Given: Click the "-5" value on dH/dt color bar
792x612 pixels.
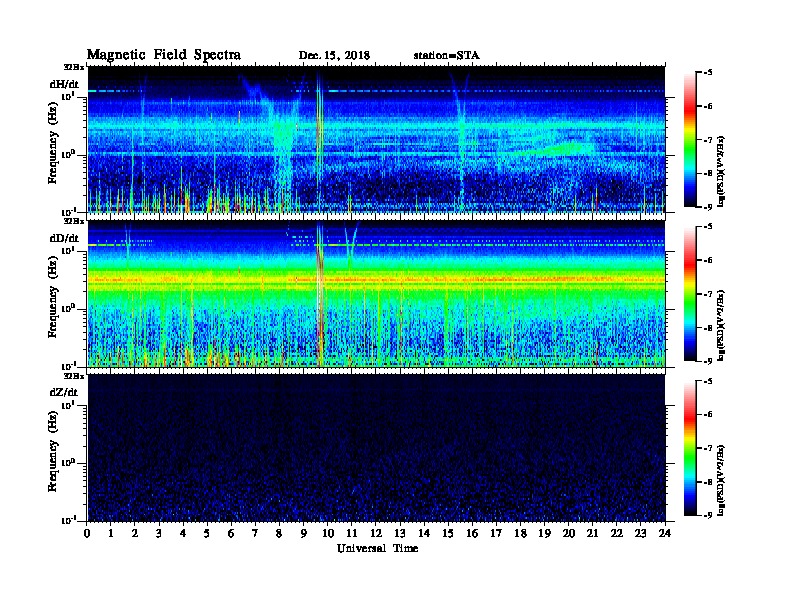Looking at the screenshot, I should point(708,73).
